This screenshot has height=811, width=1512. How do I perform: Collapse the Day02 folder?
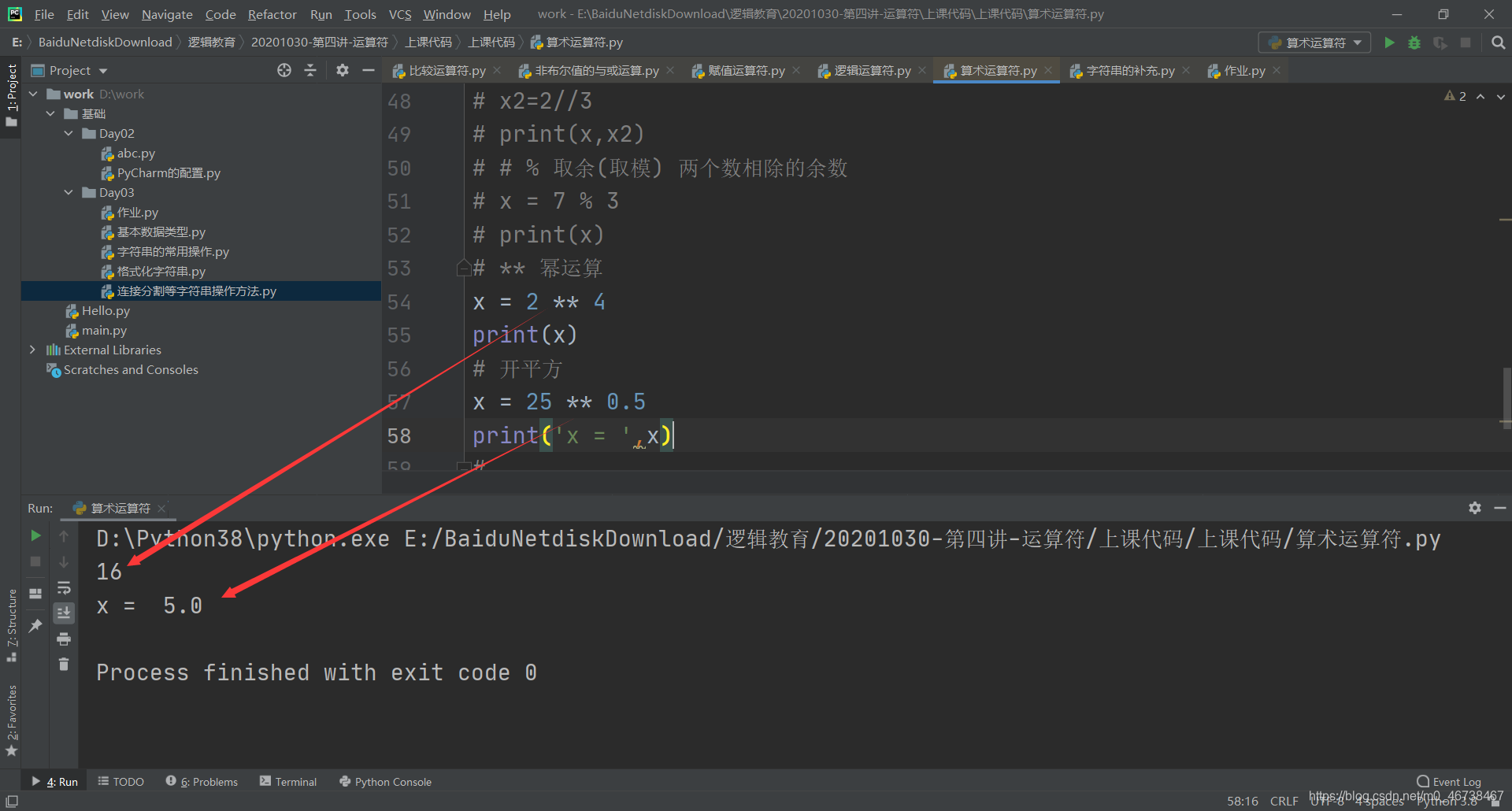(x=69, y=133)
